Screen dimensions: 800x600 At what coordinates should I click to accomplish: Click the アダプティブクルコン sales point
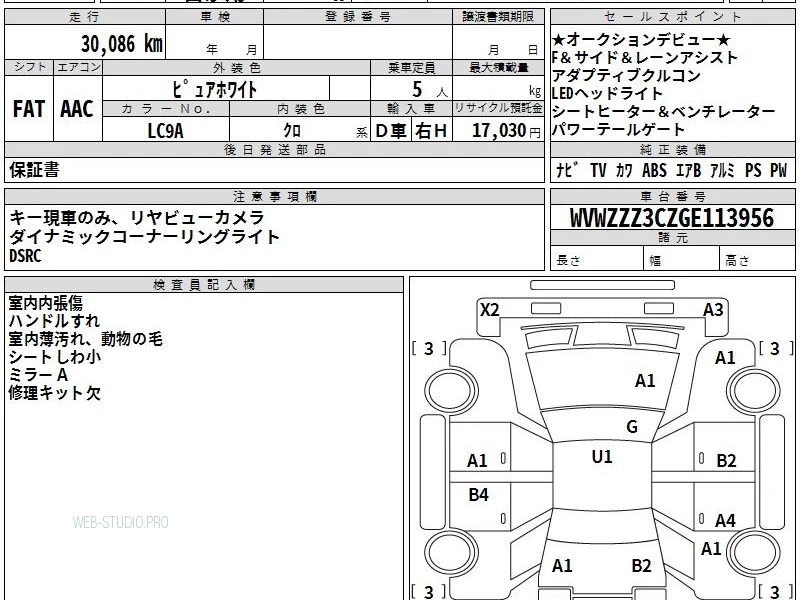tap(626, 76)
